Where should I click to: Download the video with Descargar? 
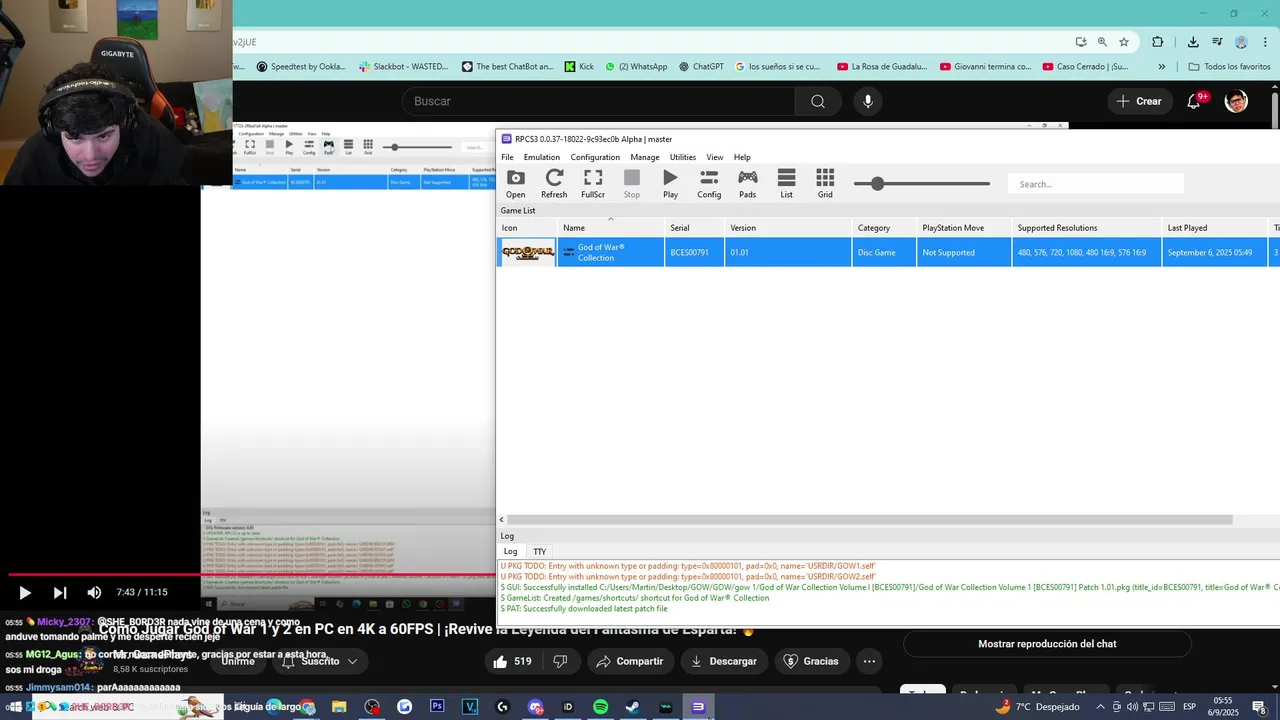[x=724, y=661]
